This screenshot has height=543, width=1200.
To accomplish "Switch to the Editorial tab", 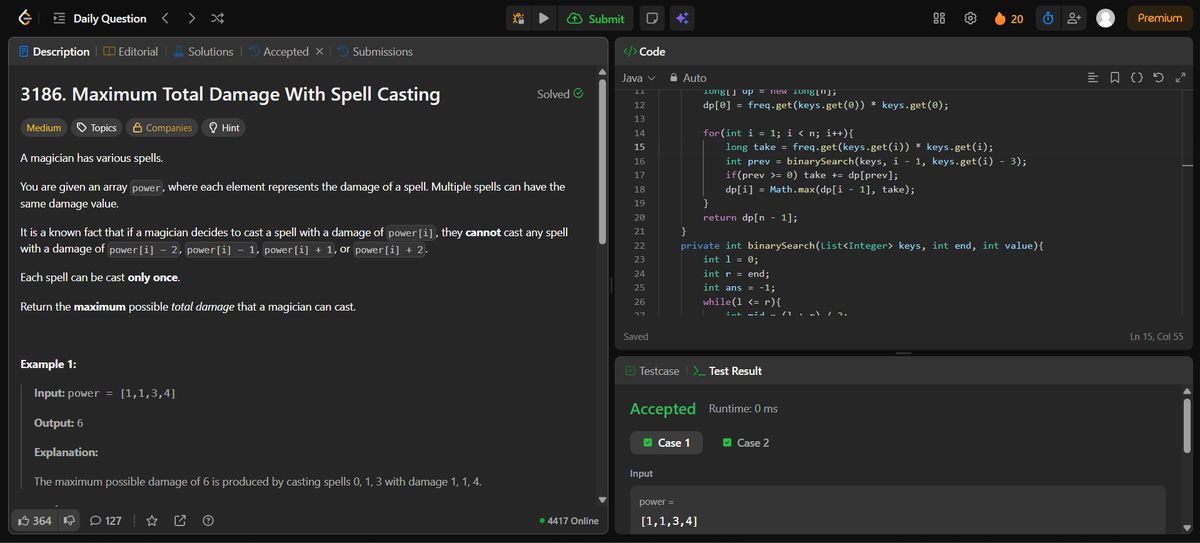I will 130,51.
